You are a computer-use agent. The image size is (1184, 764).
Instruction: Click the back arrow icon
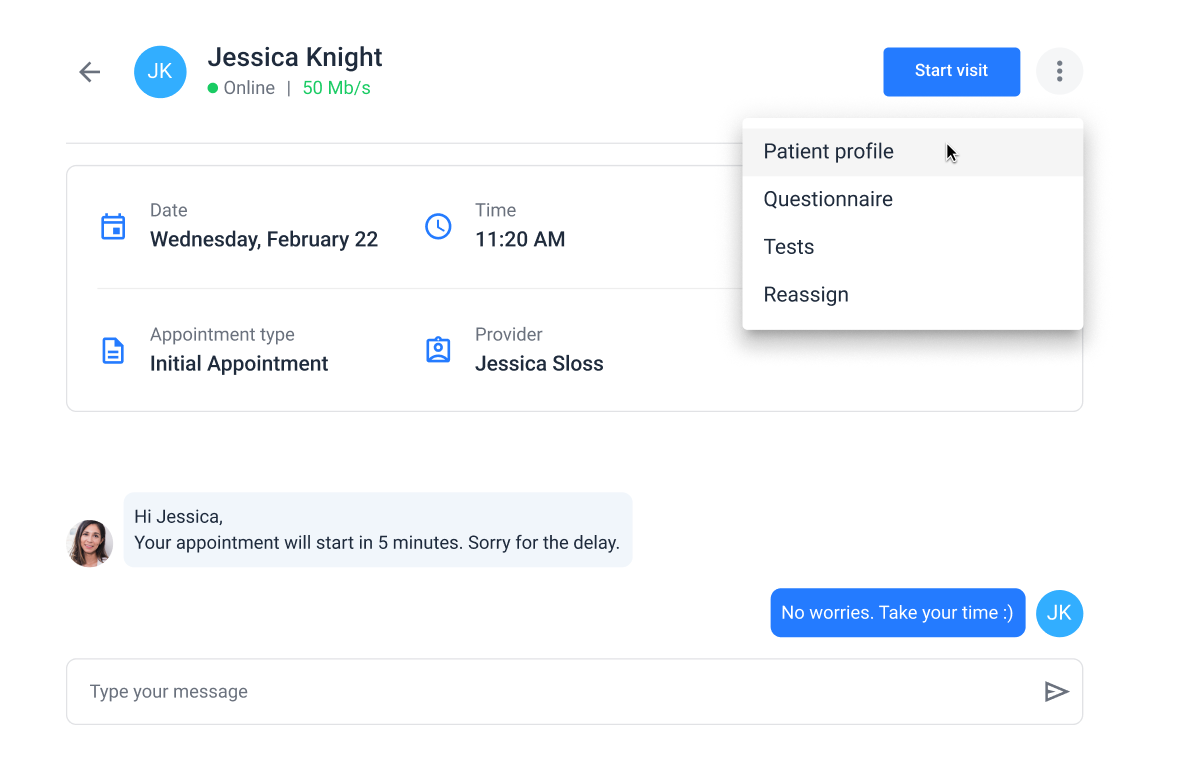click(x=90, y=72)
